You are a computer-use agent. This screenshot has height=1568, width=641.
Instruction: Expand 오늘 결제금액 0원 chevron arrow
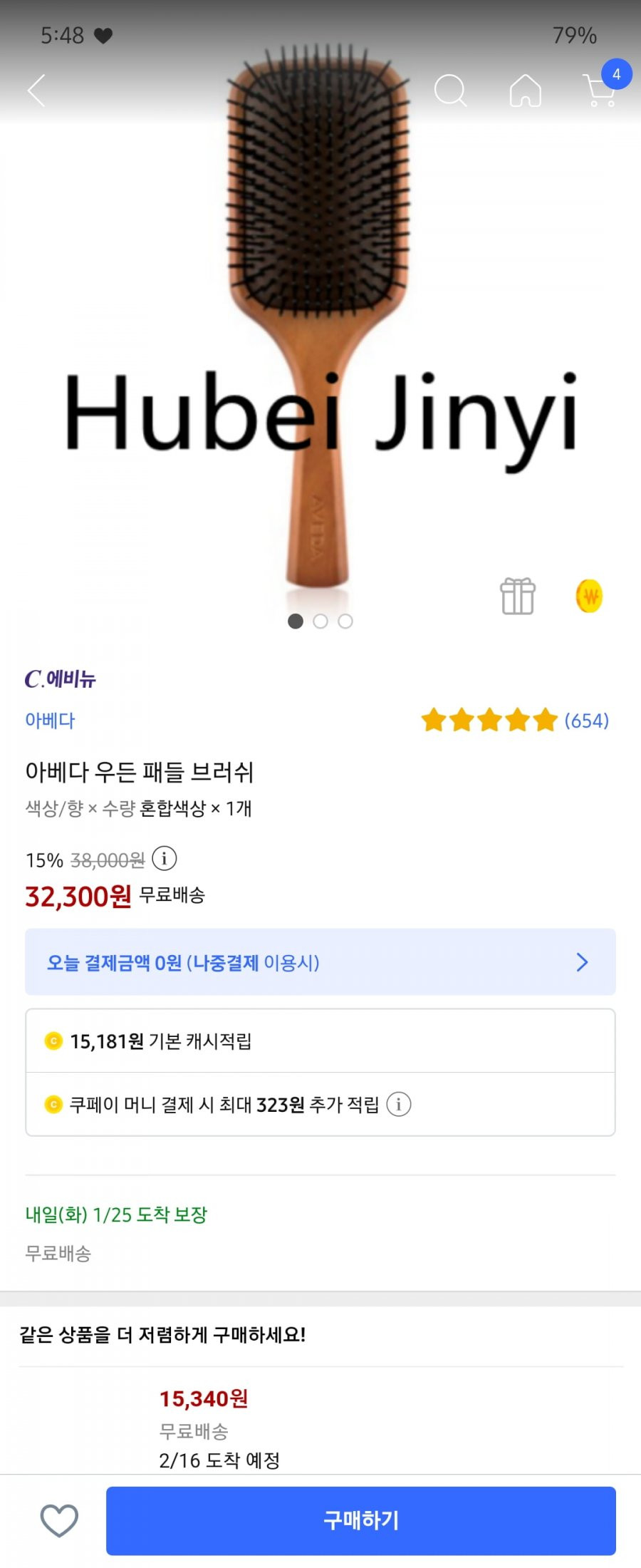coord(582,962)
